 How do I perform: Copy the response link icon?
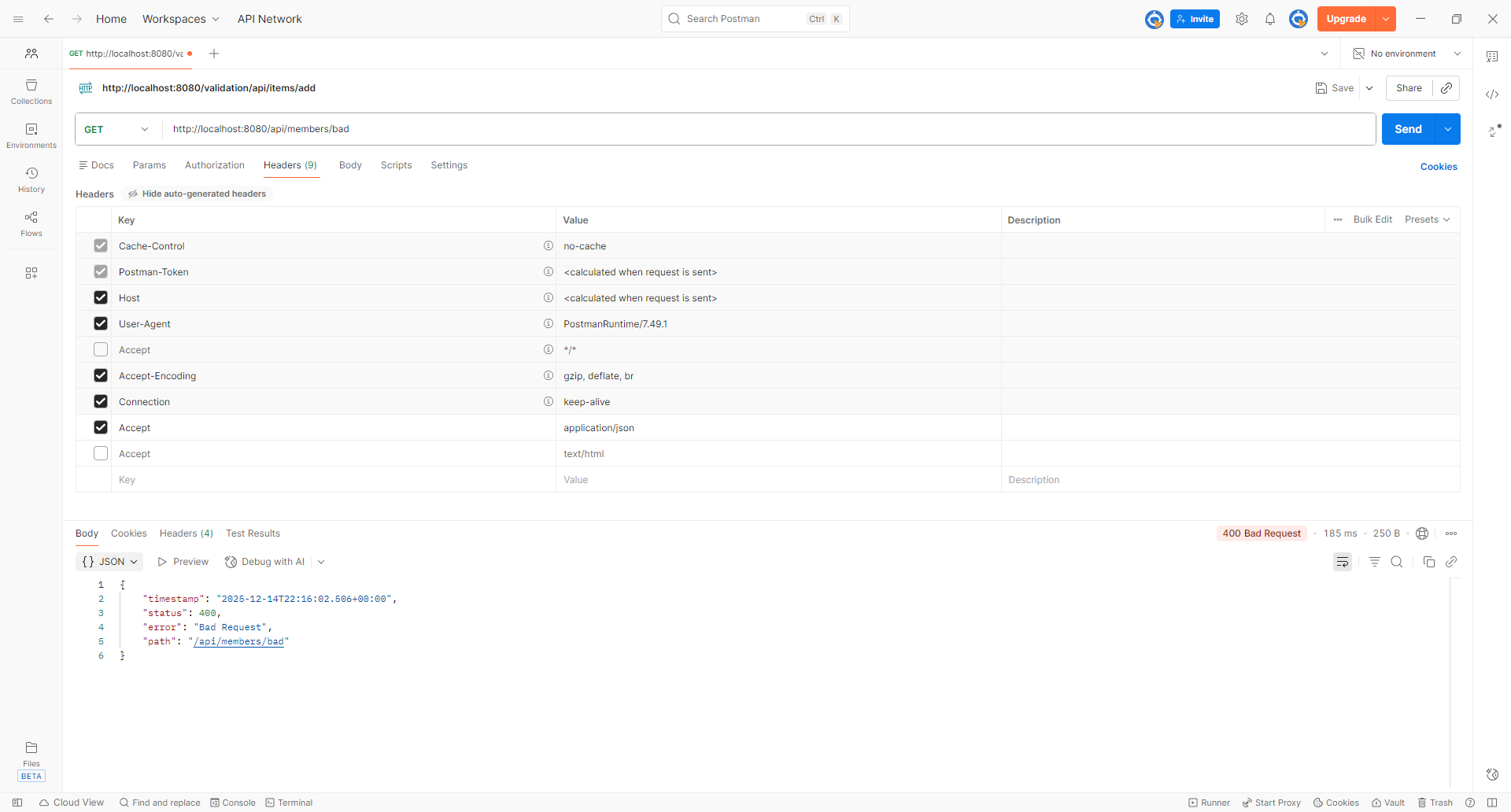coord(1451,562)
